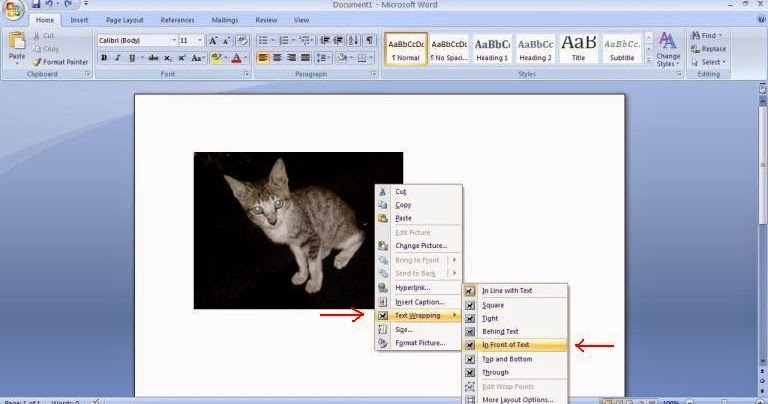Open the shading paint bucket
The height and width of the screenshot is (404, 768).
[x=342, y=58]
